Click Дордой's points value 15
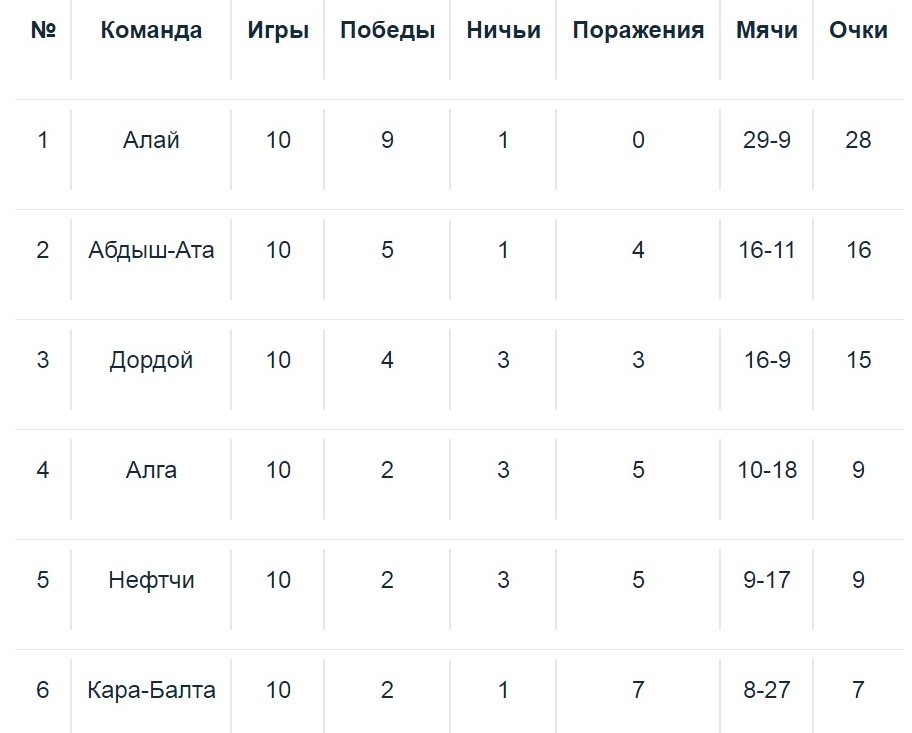The image size is (912, 733). point(858,360)
